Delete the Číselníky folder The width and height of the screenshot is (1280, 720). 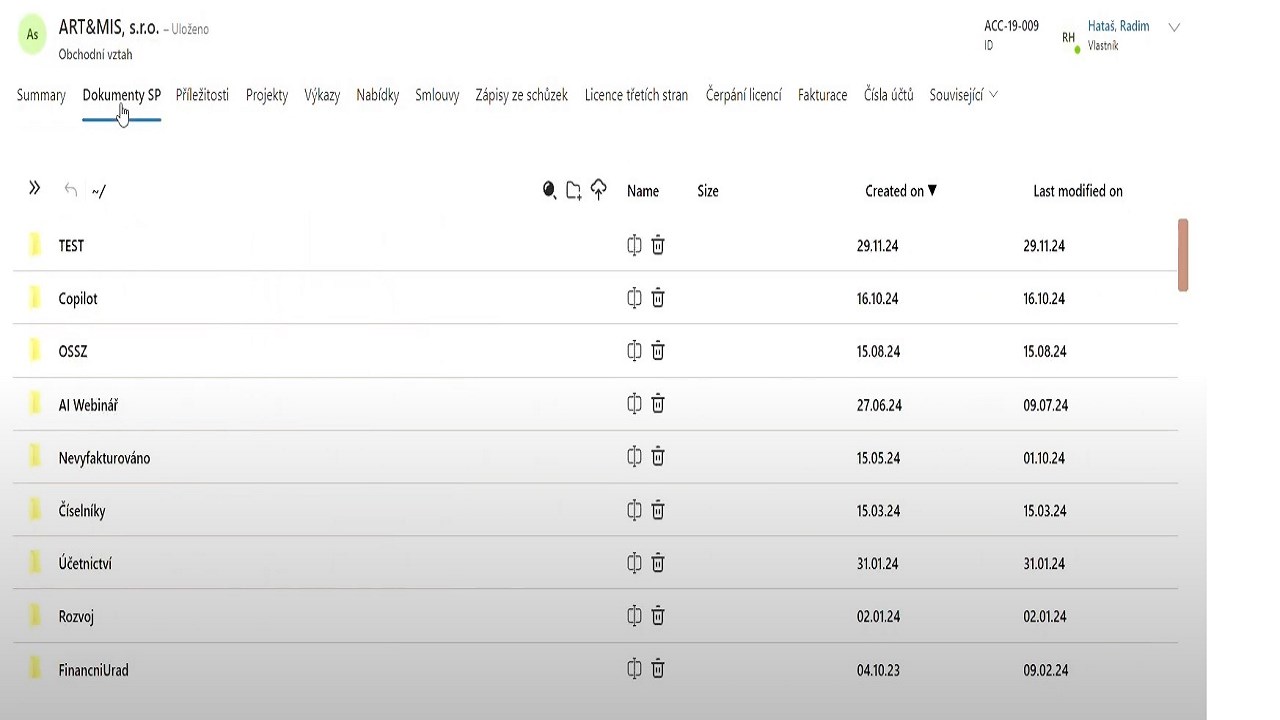(x=658, y=510)
